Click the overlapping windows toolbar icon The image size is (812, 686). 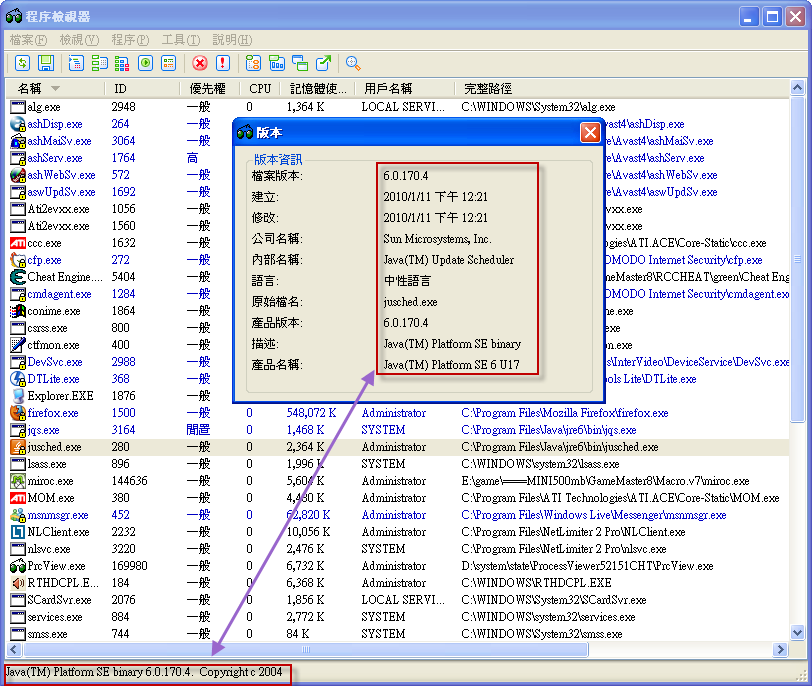(x=300, y=63)
